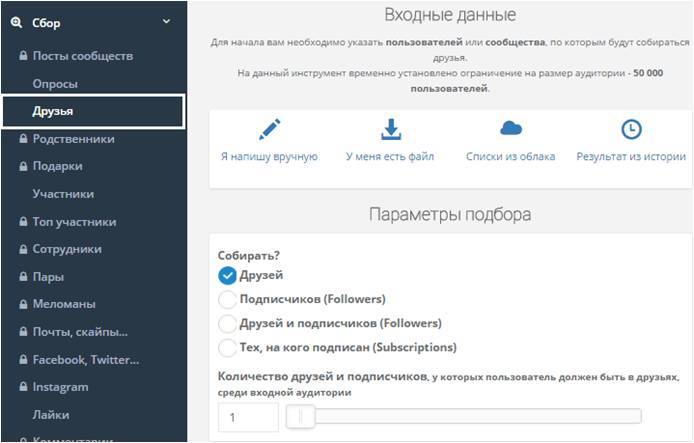694x443 pixels.
Task: Click the Результат из истории link
Action: (x=631, y=157)
